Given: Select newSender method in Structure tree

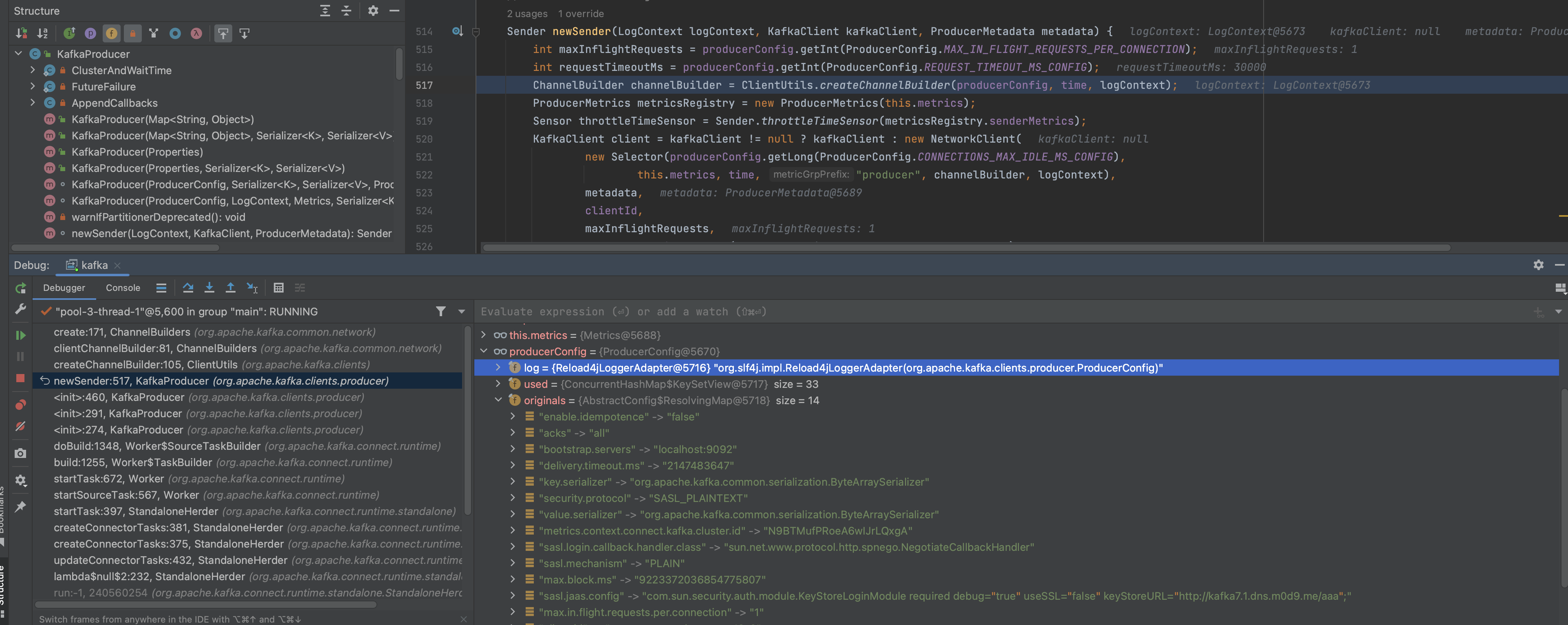Looking at the screenshot, I should pos(231,233).
